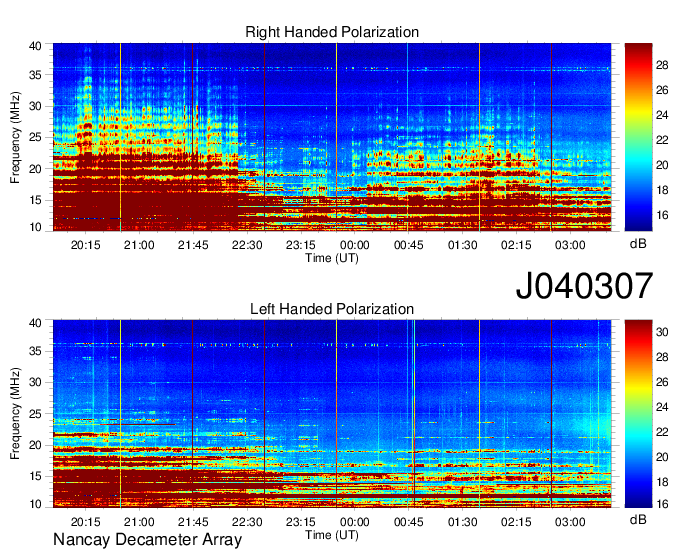Screen dimensions: 680x552
Task: Click the 20:15 time tick on Right Handed plot
Action: click(85, 245)
